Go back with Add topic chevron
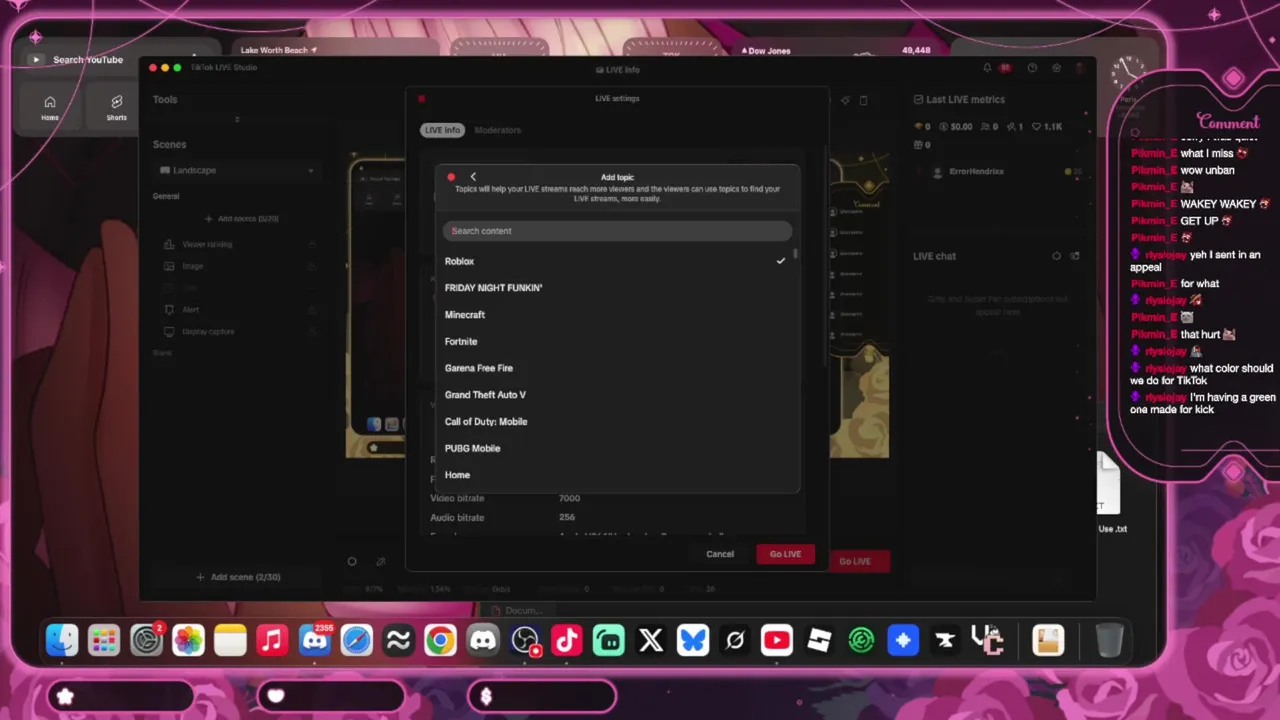This screenshot has width=1280, height=720. 473,177
